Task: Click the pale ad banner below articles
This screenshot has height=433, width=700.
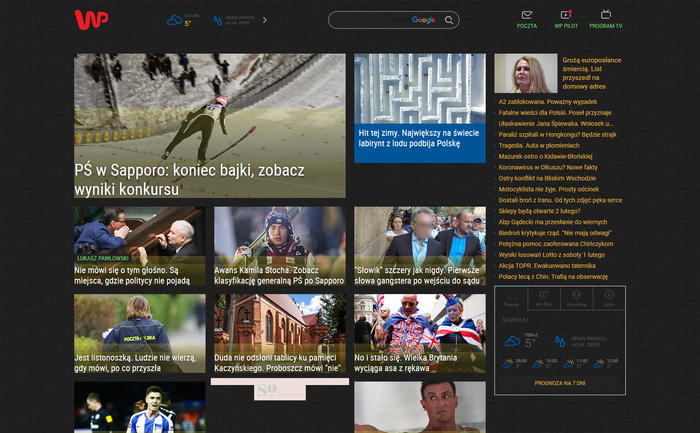Action: (x=280, y=388)
